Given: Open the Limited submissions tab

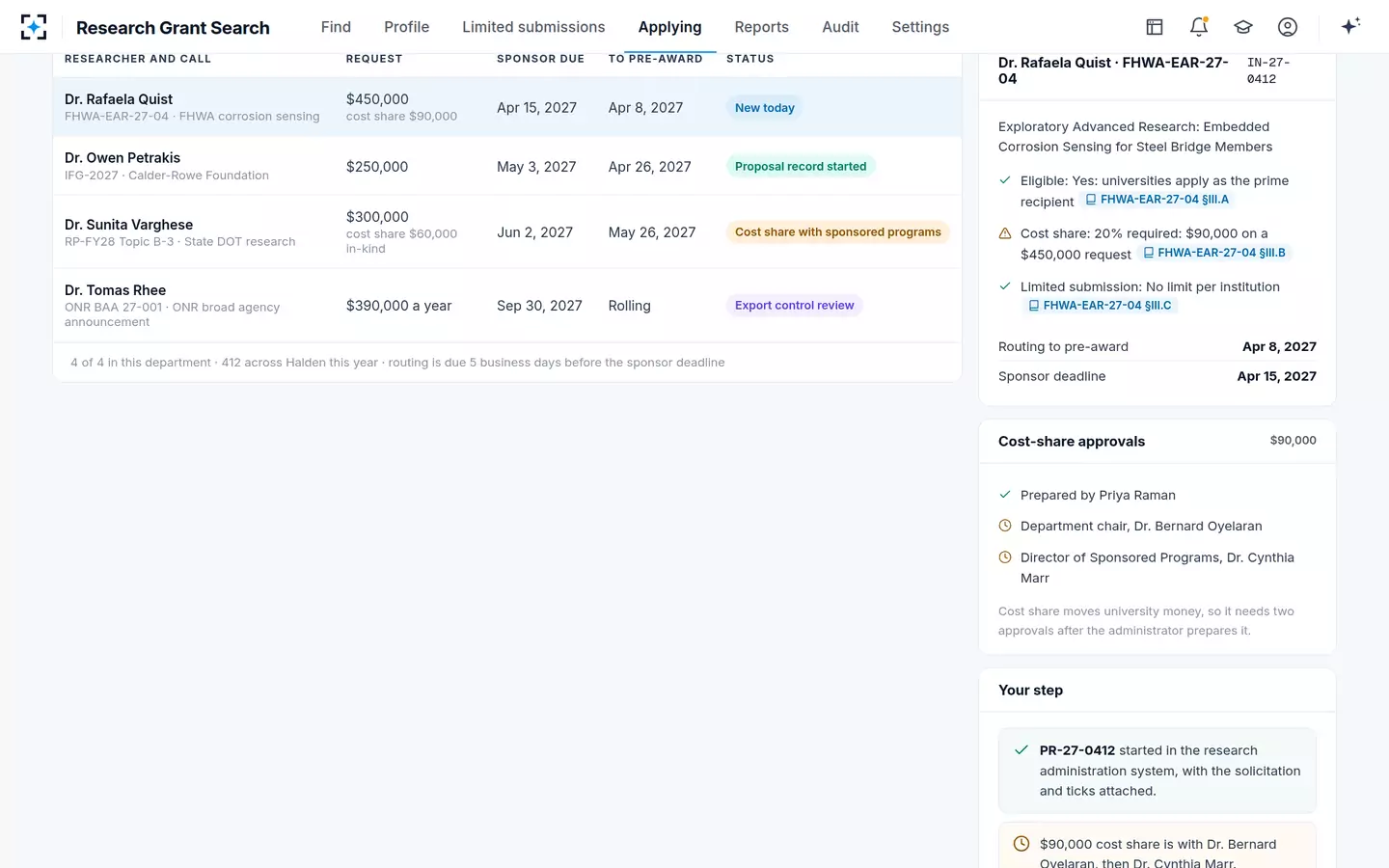Looking at the screenshot, I should point(533,27).
